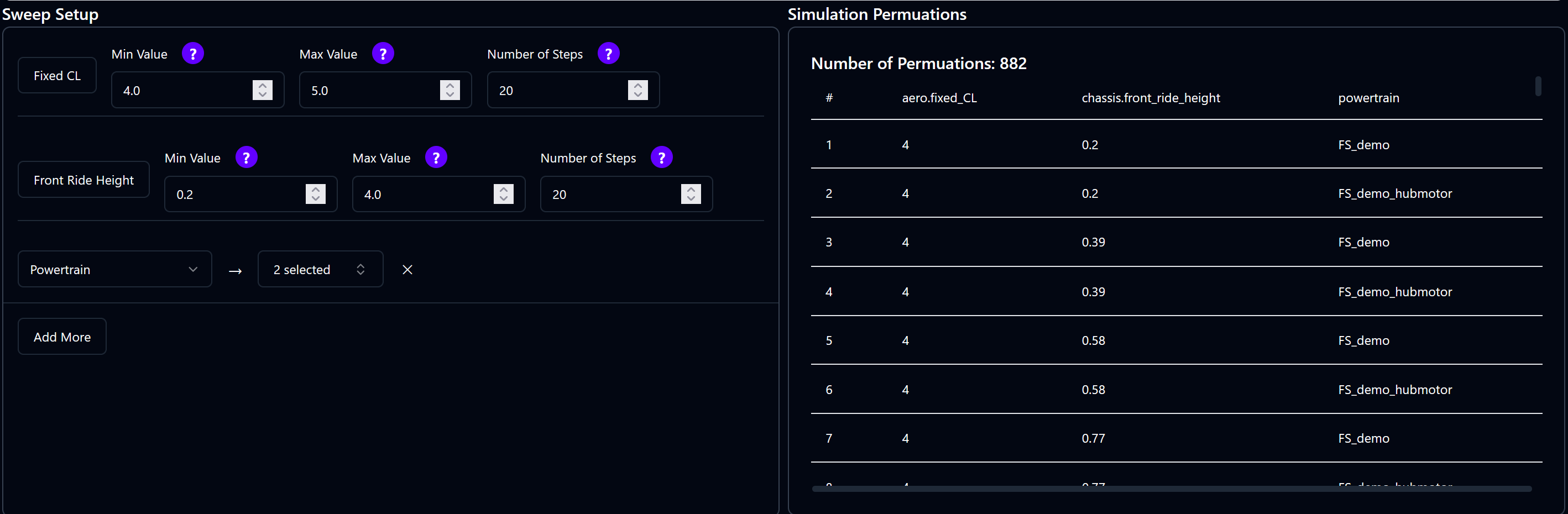The image size is (1568, 514).
Task: Click the permutations table vertical scrollbar thumb
Action: (1538, 86)
